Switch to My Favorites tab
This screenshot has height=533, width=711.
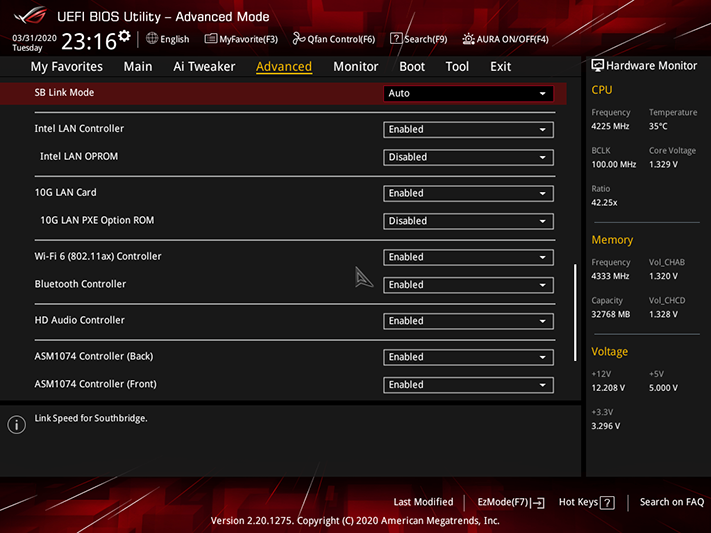[67, 67]
